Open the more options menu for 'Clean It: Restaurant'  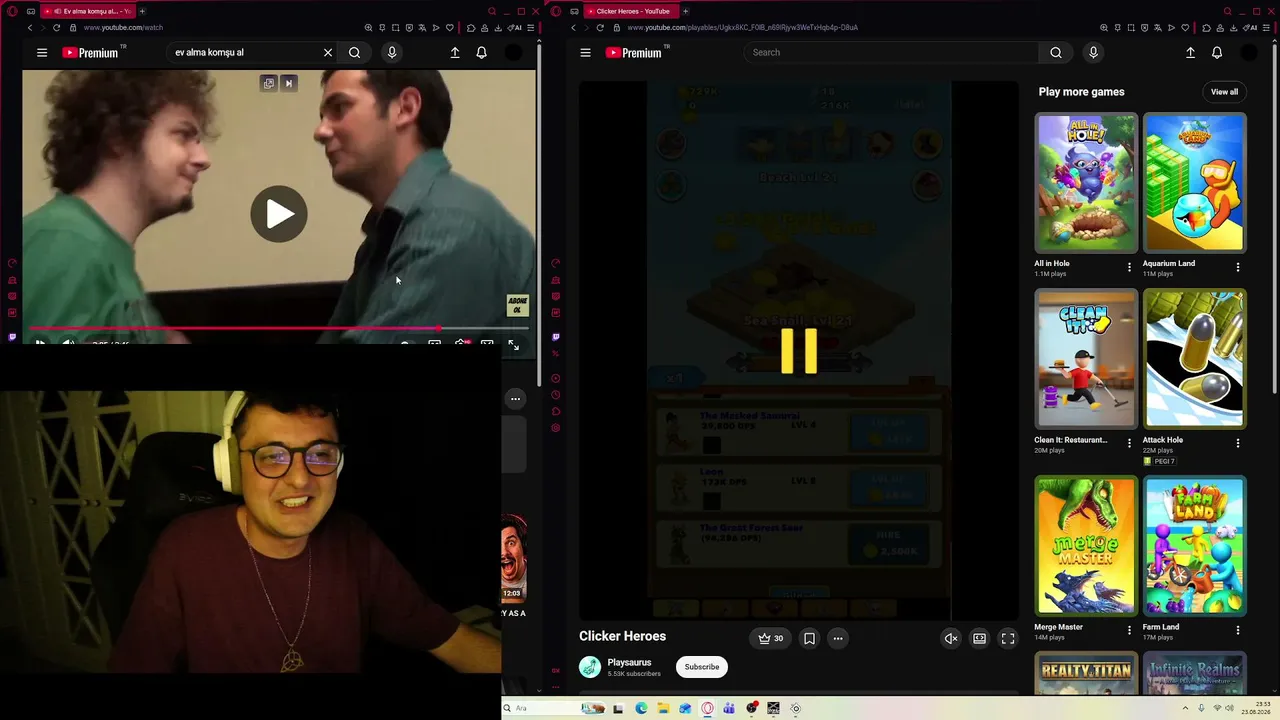1129,443
